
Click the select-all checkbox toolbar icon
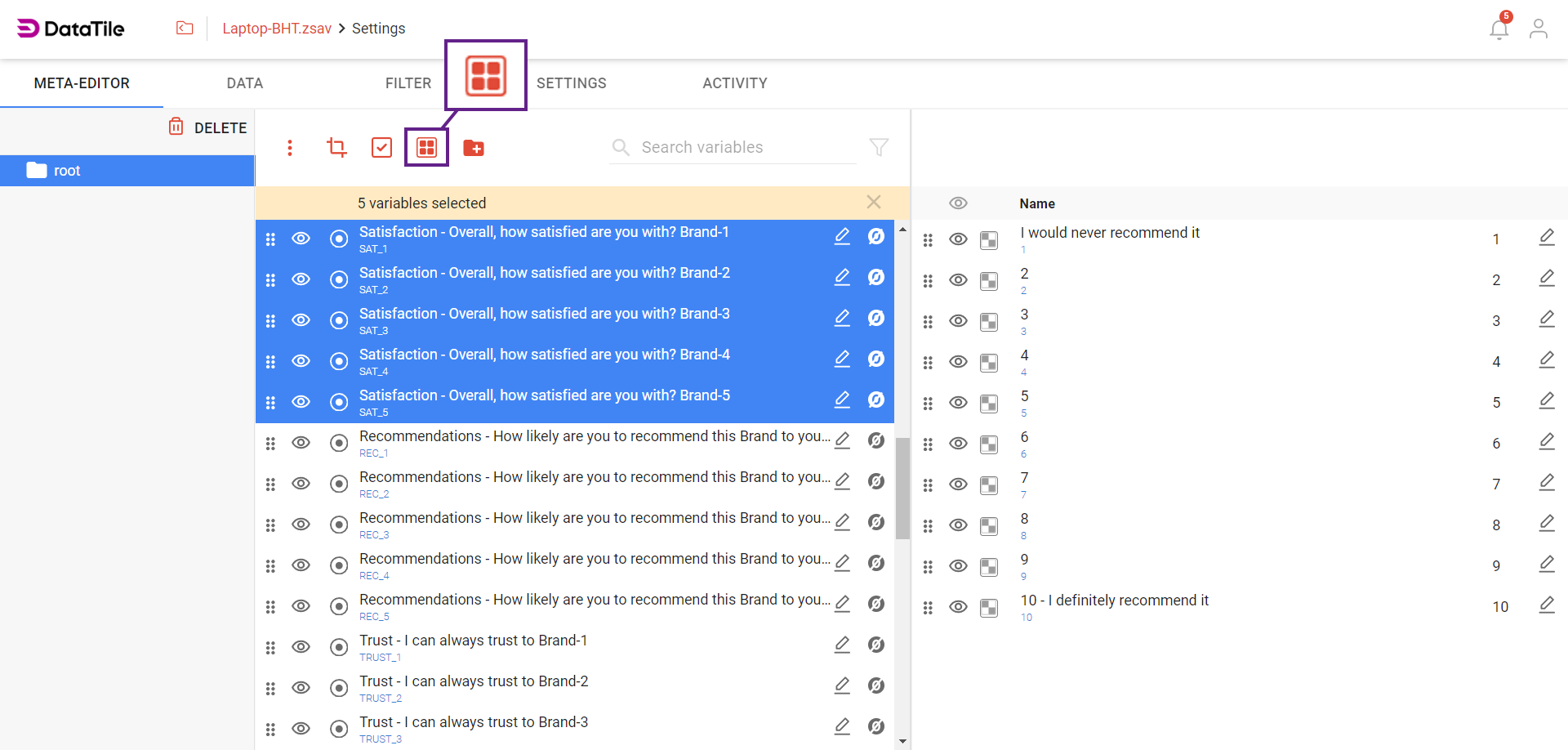pos(381,147)
